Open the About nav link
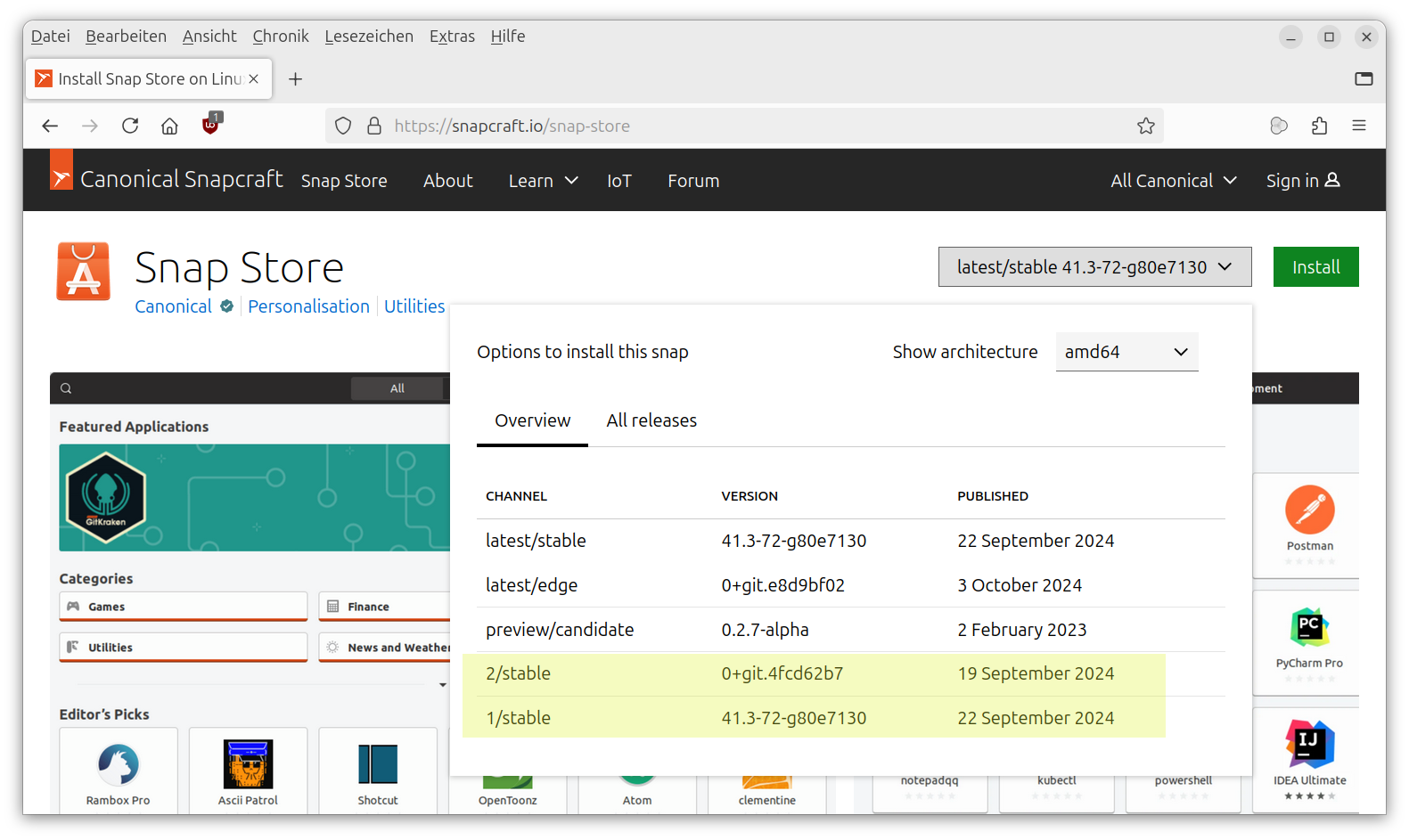Viewport: 1409px width, 840px height. point(447,181)
